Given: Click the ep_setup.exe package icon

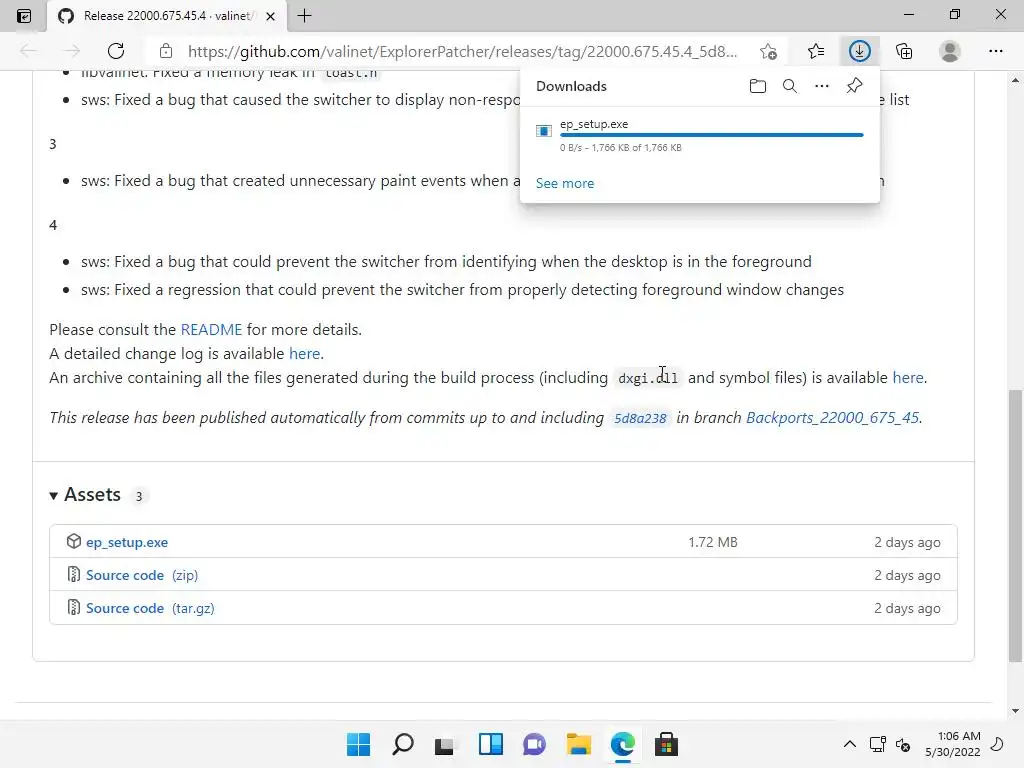Looking at the screenshot, I should click(74, 541).
